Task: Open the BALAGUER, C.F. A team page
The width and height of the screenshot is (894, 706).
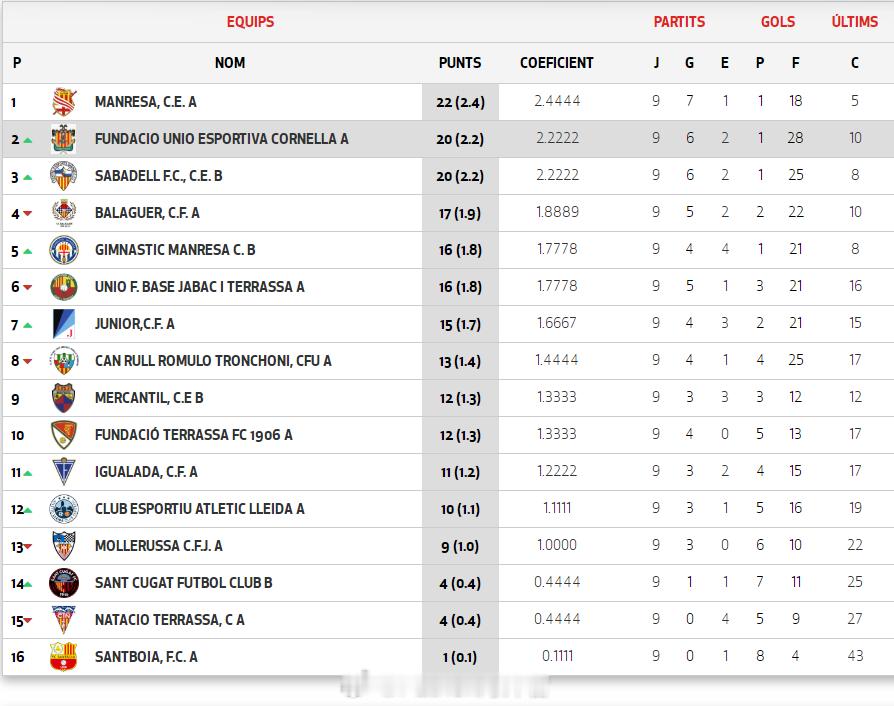Action: pyautogui.click(x=147, y=213)
